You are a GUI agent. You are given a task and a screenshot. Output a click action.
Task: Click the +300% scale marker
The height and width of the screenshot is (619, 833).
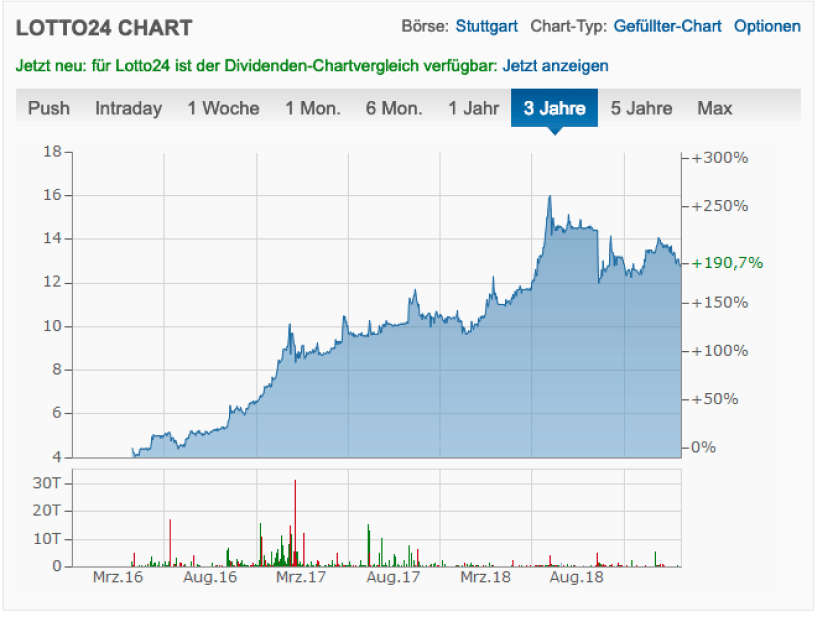(x=718, y=156)
